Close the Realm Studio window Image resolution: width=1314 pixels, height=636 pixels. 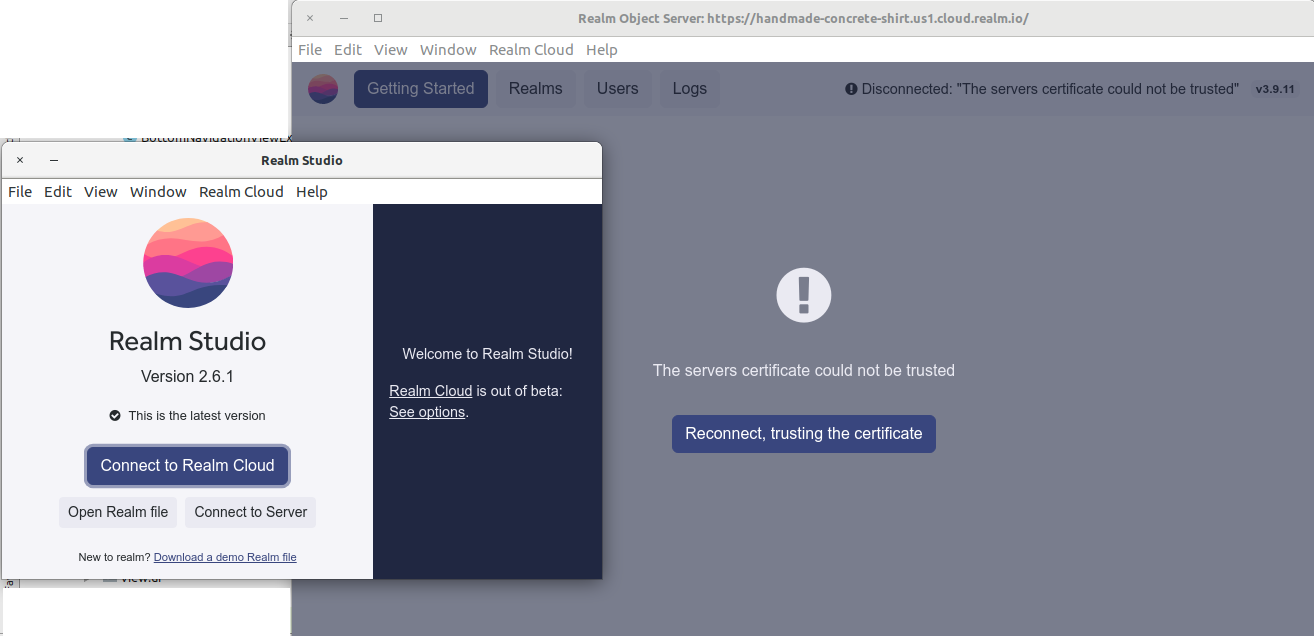(20, 160)
